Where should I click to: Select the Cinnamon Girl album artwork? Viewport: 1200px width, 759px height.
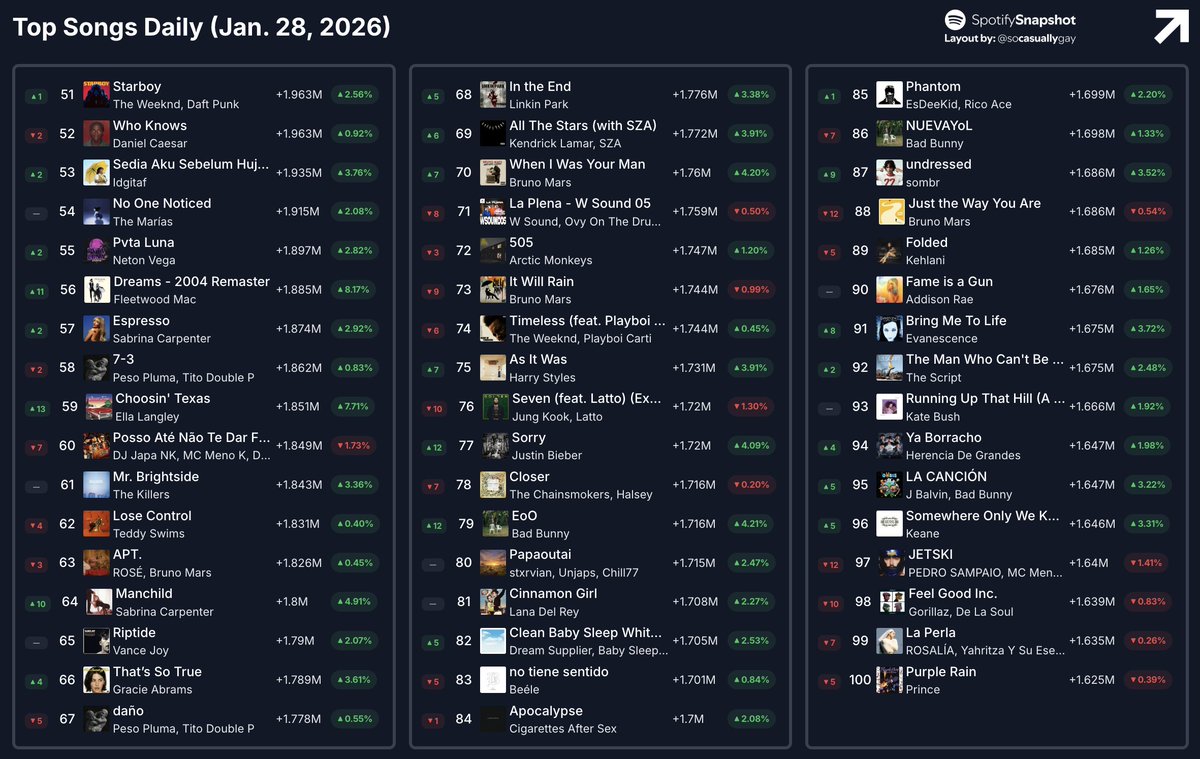tap(491, 601)
